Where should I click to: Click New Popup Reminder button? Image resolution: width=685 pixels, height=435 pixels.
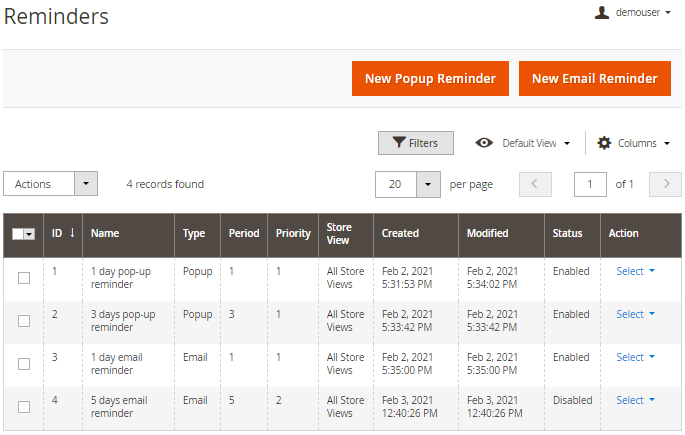[430, 79]
